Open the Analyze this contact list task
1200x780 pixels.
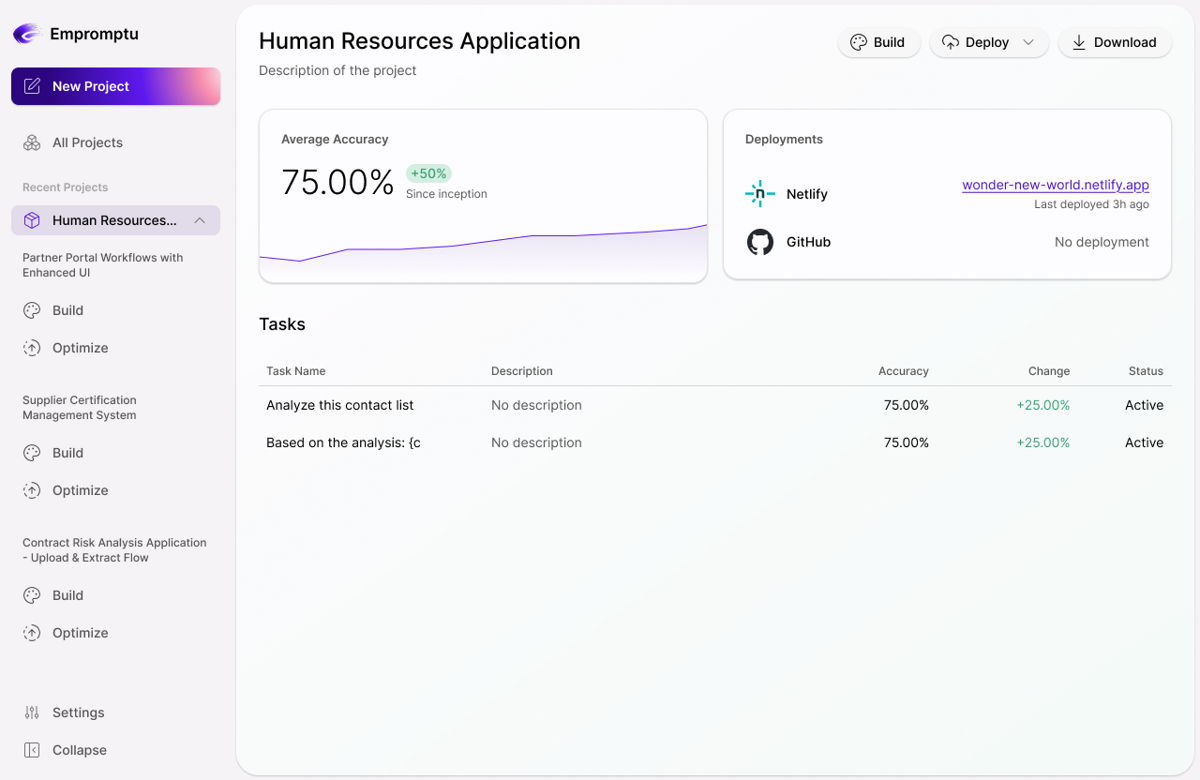[x=340, y=405]
